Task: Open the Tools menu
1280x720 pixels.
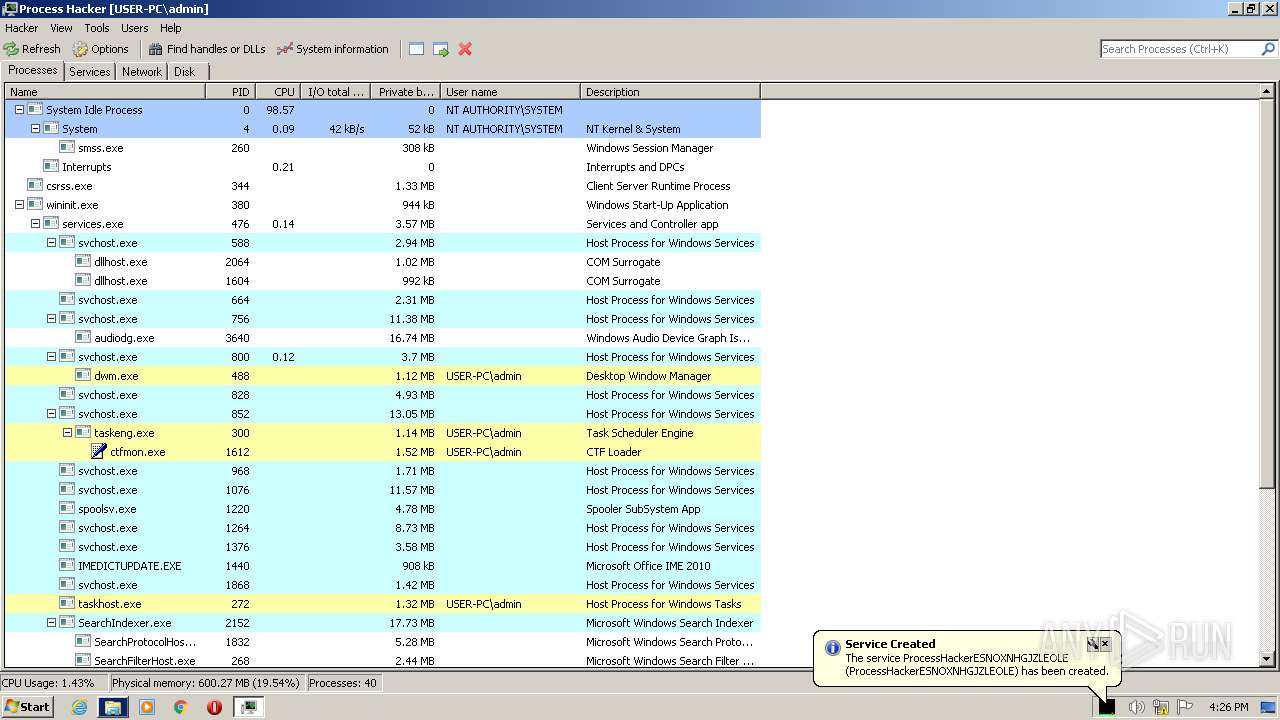Action: (97, 28)
